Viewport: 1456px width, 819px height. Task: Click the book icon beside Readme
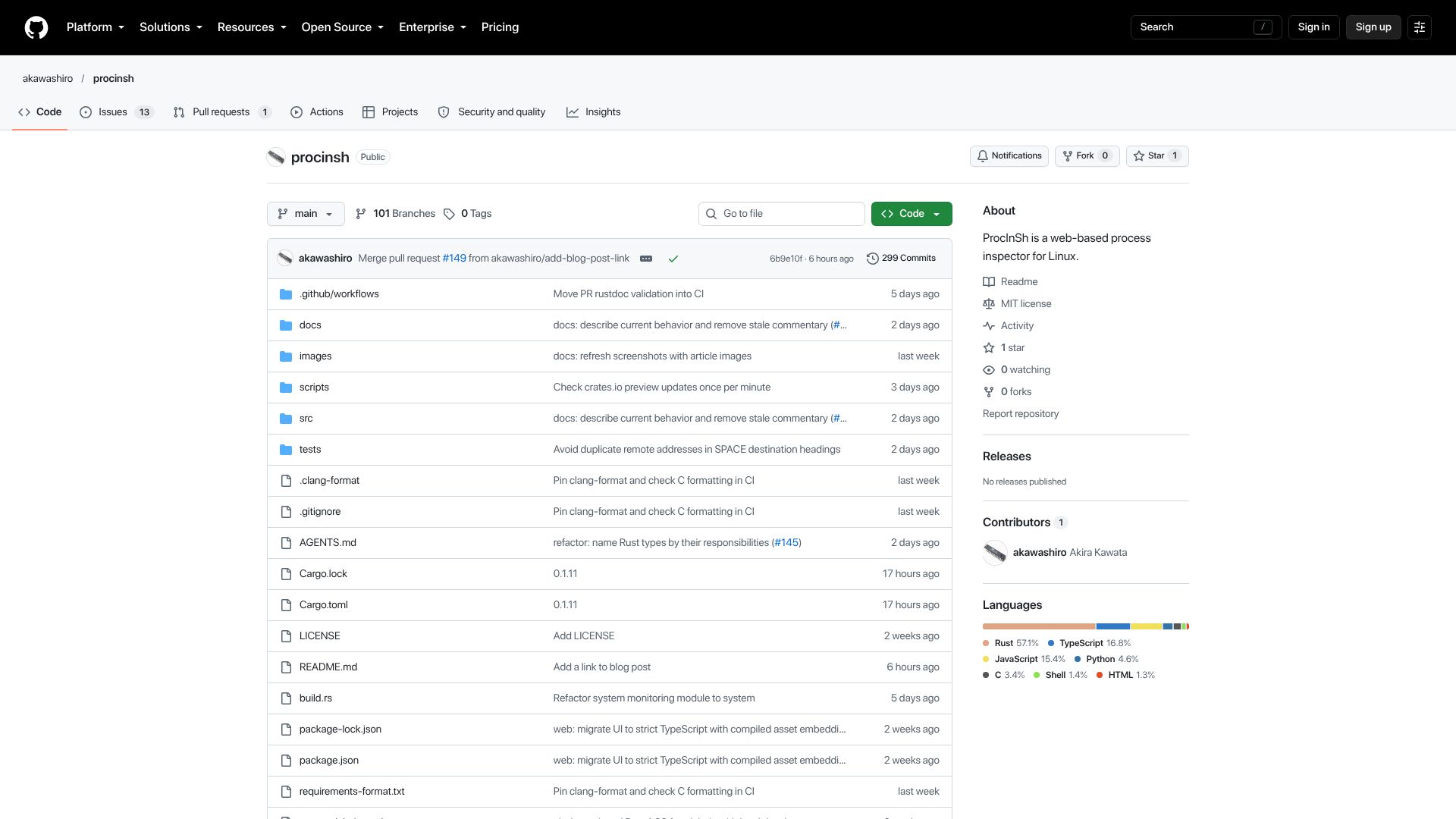[989, 282]
